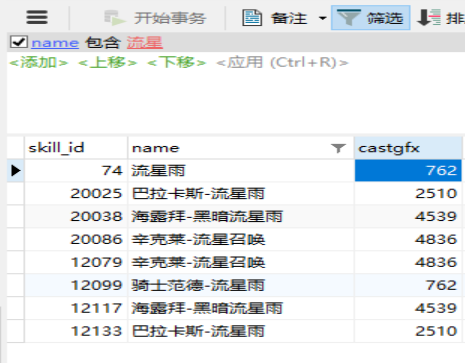Select the name cell of row 20038
The height and width of the screenshot is (363, 465).
point(241,217)
